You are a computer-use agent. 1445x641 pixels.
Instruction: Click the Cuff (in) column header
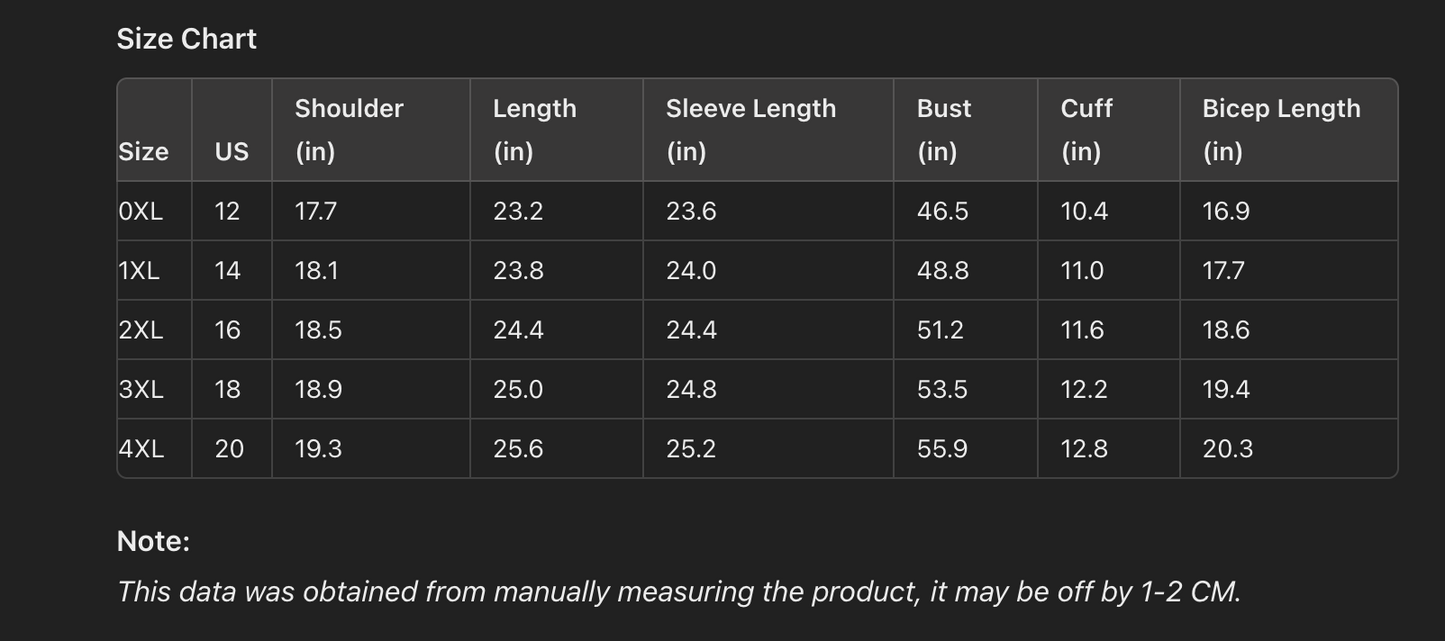point(1086,129)
